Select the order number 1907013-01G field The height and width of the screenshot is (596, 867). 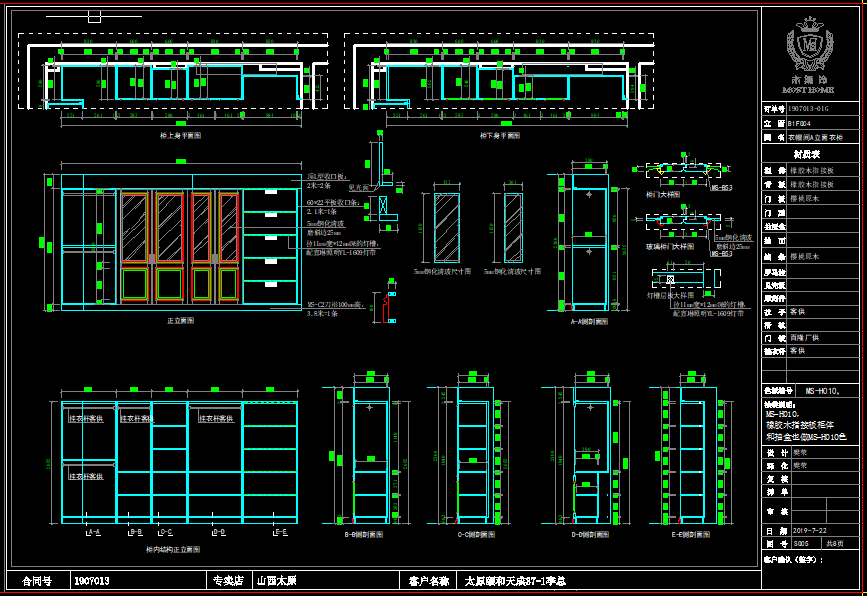tap(809, 108)
